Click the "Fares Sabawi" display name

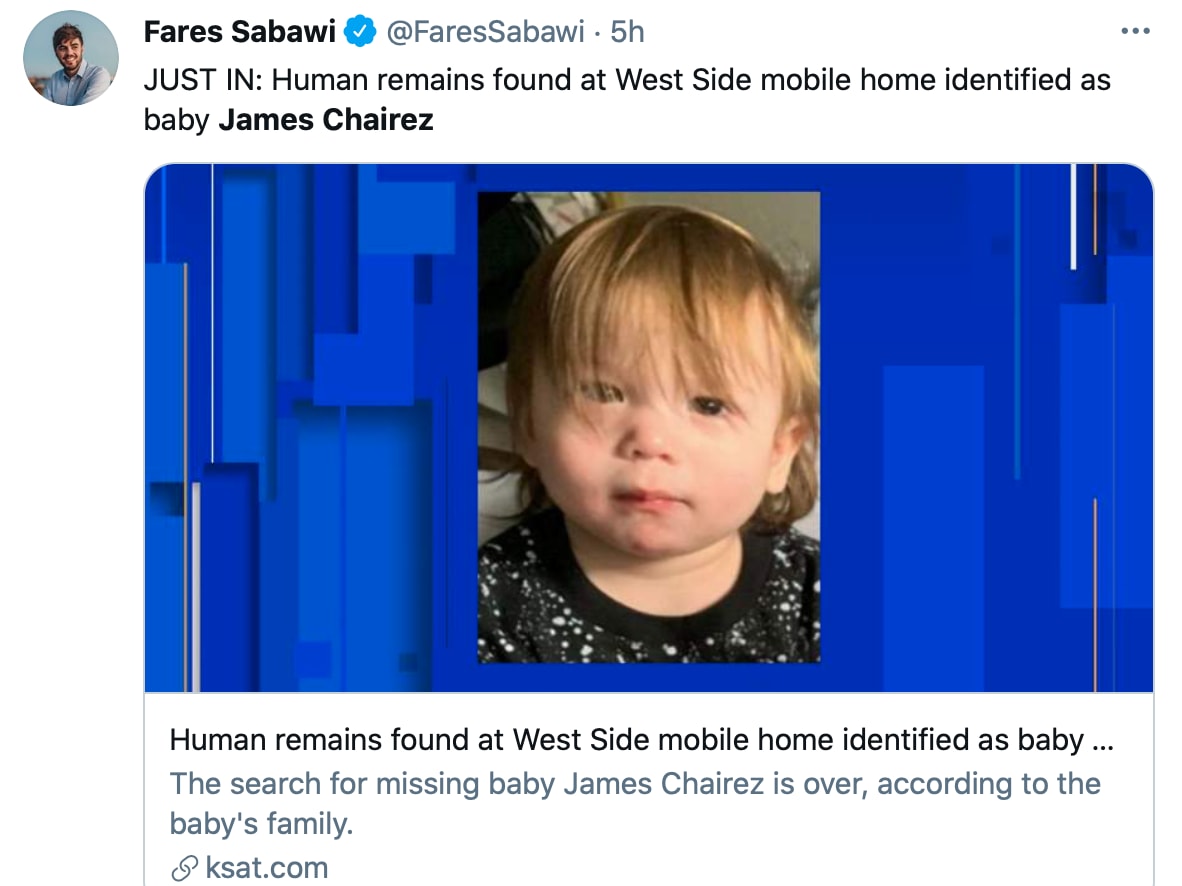coord(239,32)
